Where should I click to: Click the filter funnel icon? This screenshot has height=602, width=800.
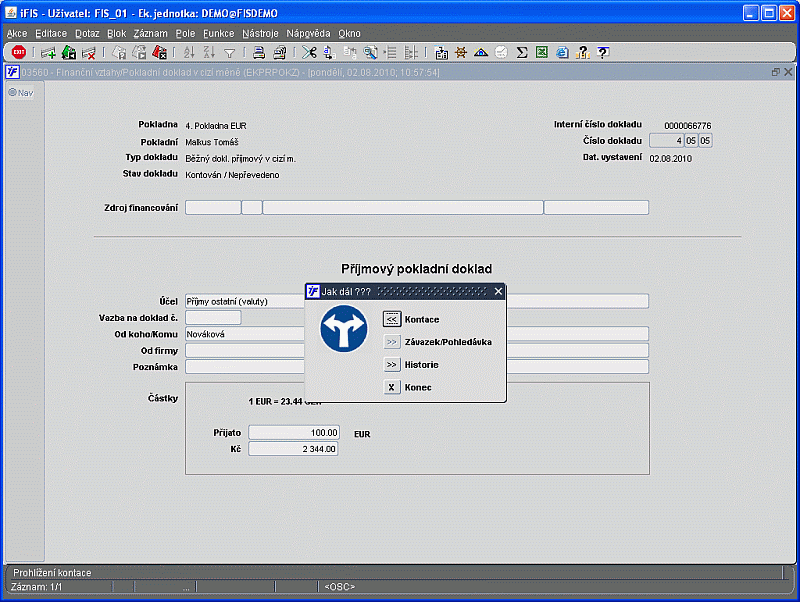(x=230, y=53)
